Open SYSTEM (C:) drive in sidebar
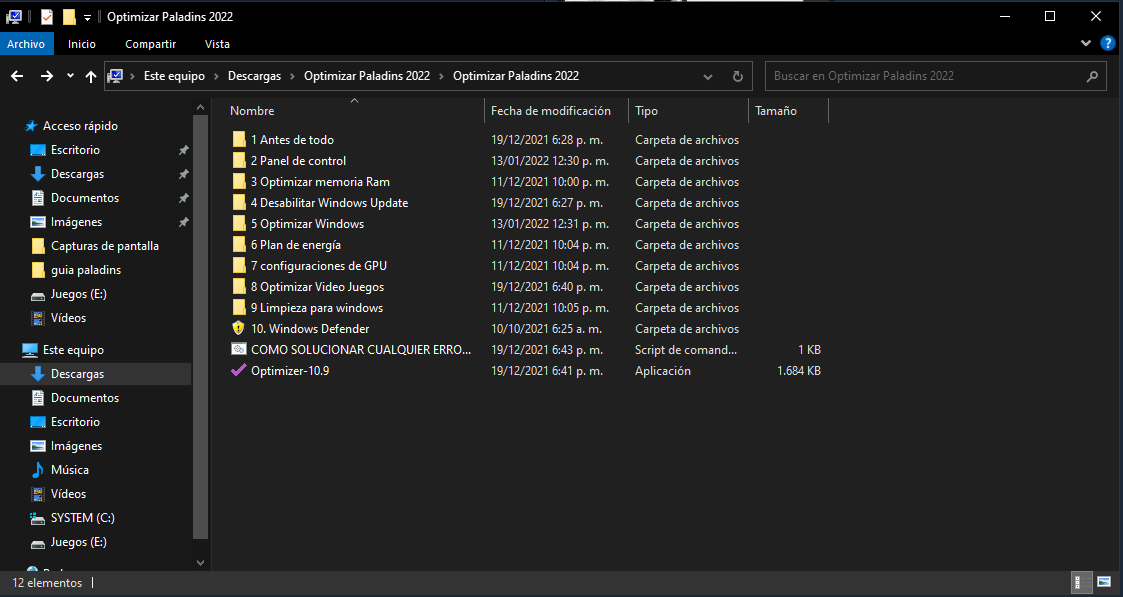Screen dimensions: 1123x597 click(x=82, y=518)
